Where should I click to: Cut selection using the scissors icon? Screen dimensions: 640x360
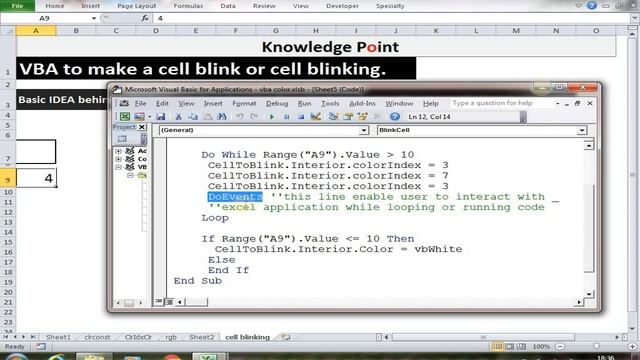tap(178, 117)
